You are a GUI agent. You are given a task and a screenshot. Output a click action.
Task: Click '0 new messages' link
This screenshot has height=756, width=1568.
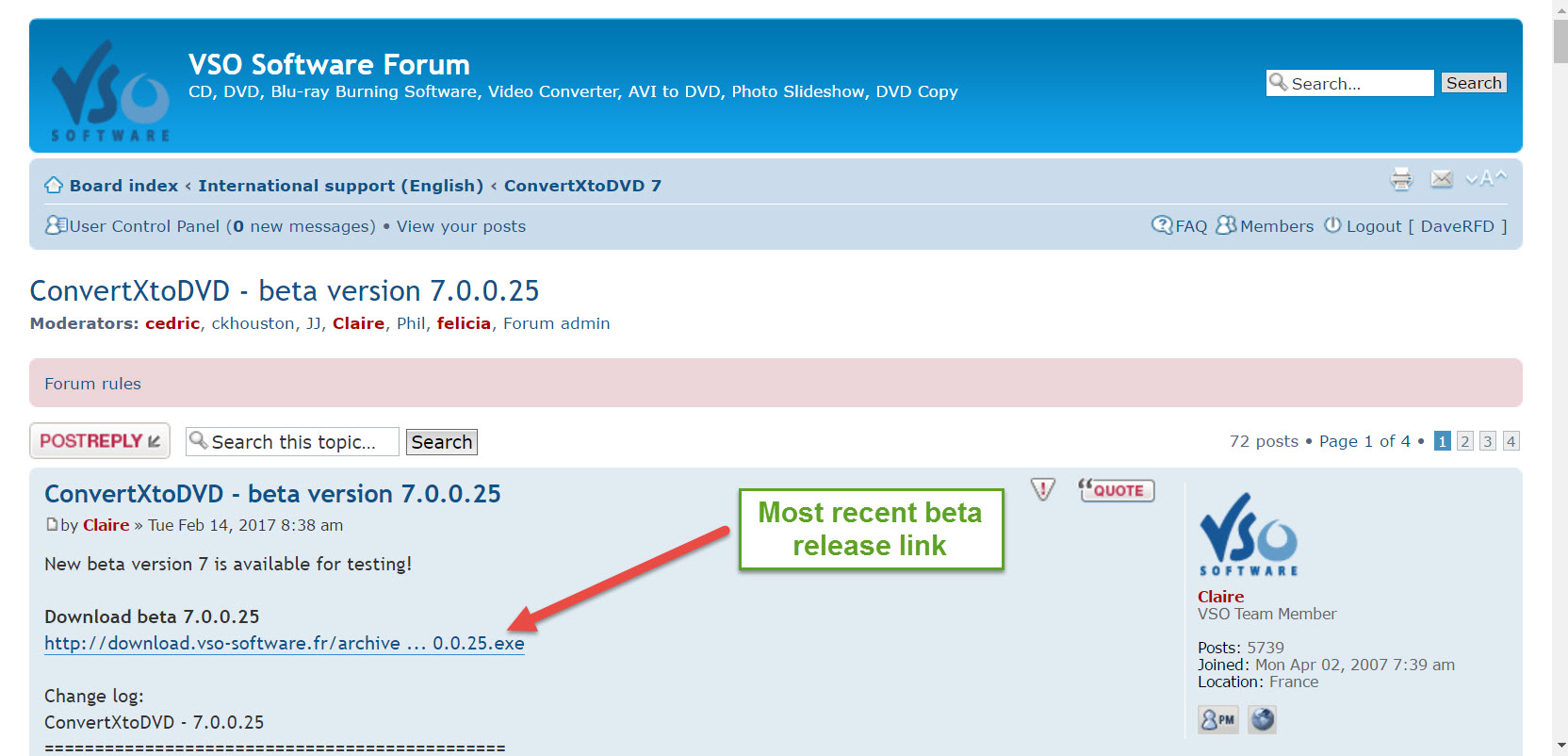(303, 226)
